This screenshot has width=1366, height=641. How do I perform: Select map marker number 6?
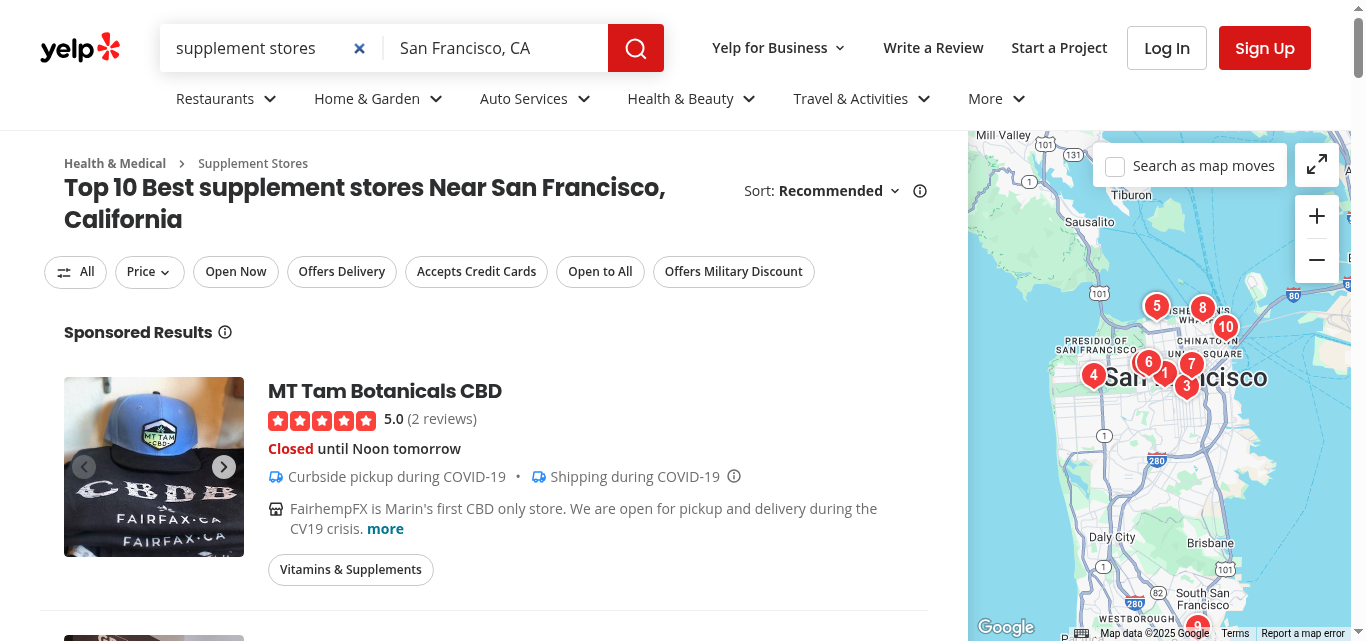coord(1148,362)
